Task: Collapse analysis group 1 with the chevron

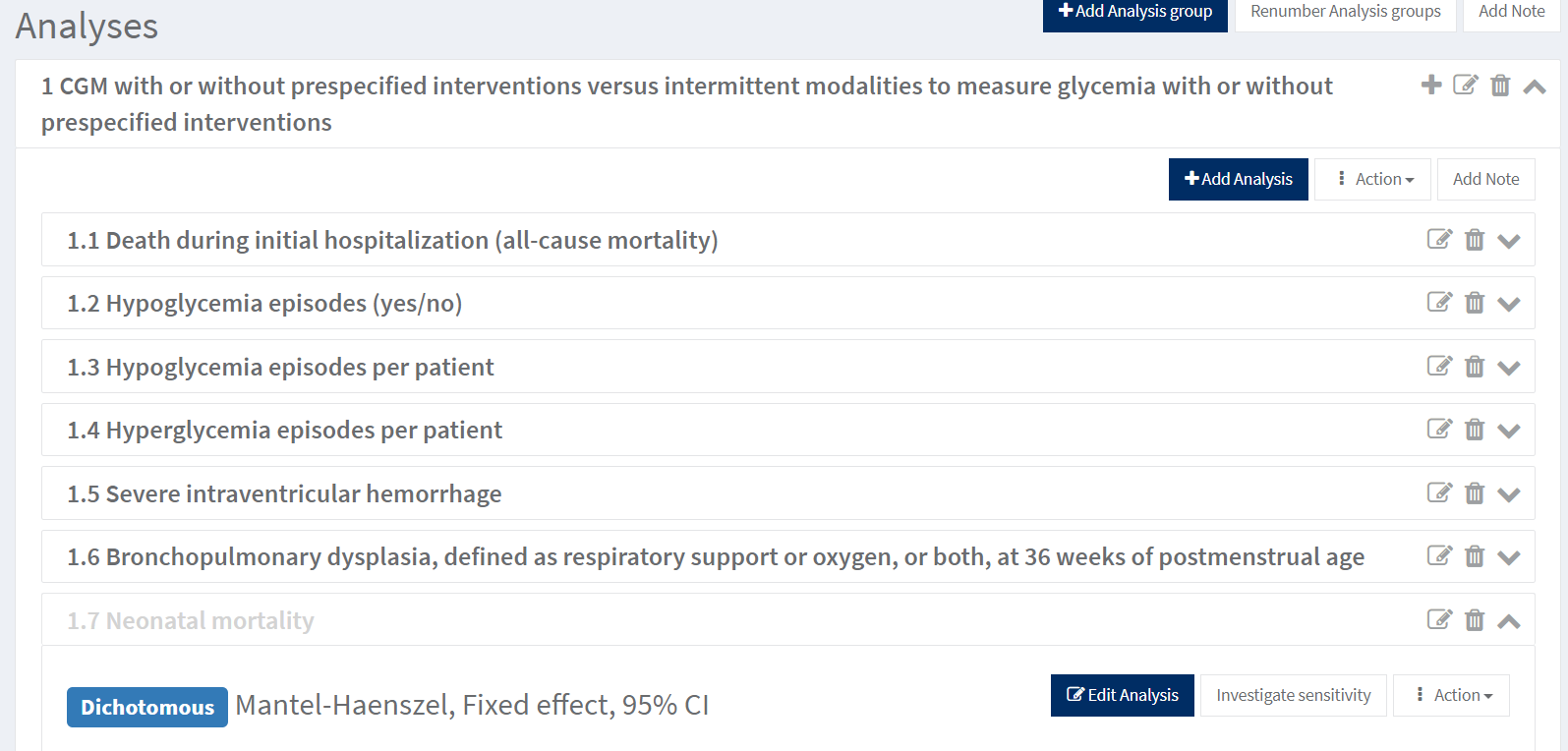Action: [x=1535, y=87]
